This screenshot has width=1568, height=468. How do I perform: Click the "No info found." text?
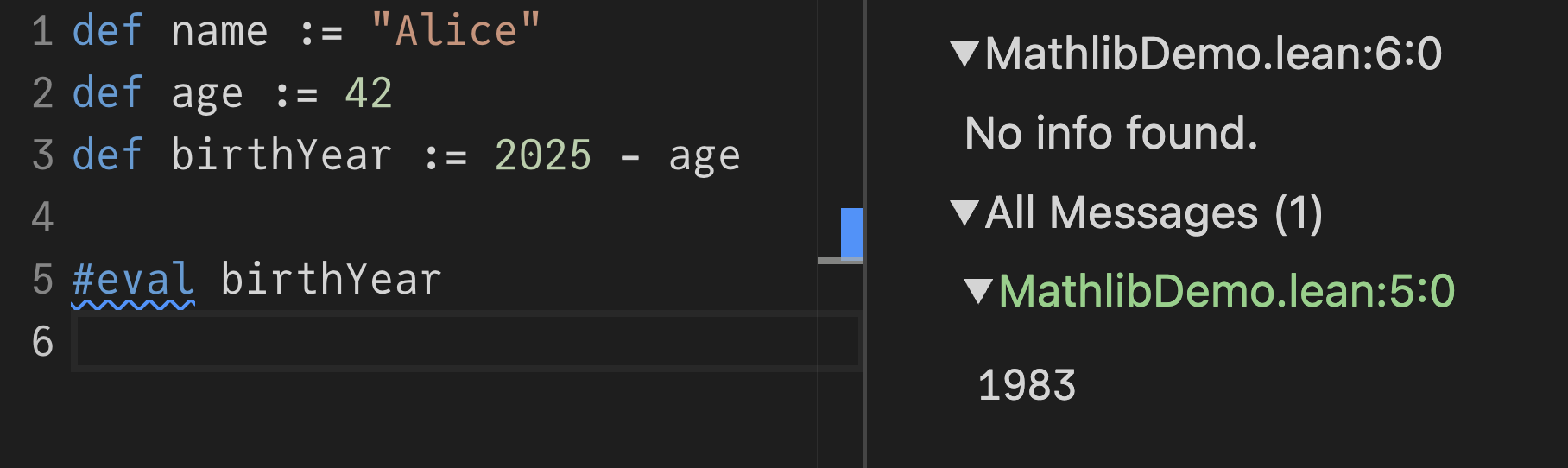pos(1111,134)
